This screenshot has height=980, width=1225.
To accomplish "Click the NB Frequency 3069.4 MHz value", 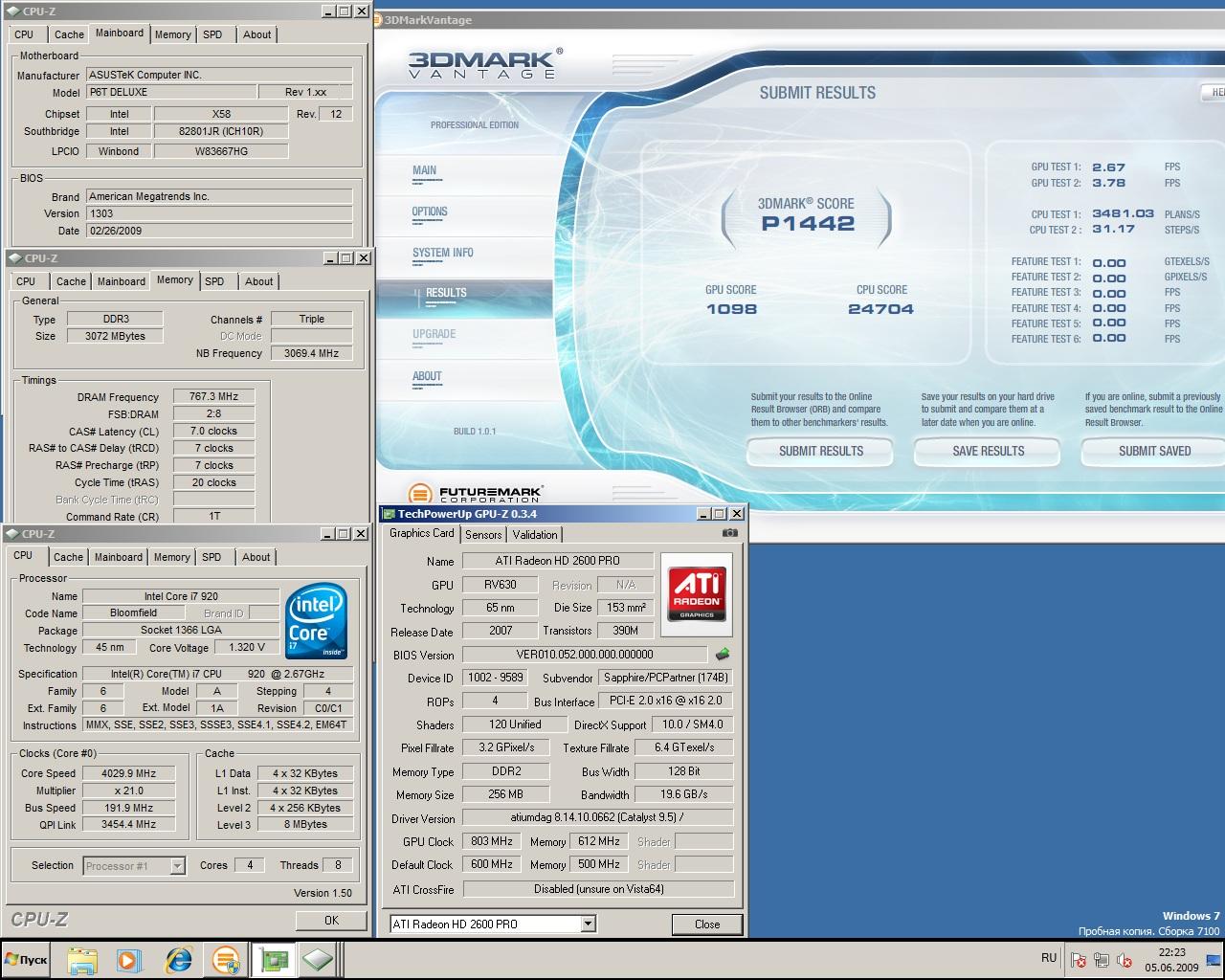I will point(311,353).
